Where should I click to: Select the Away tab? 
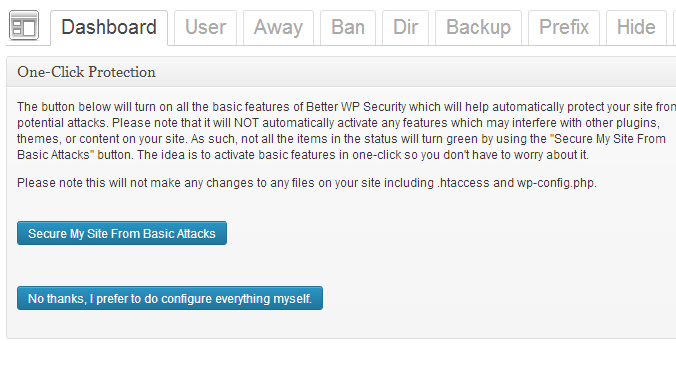278,28
